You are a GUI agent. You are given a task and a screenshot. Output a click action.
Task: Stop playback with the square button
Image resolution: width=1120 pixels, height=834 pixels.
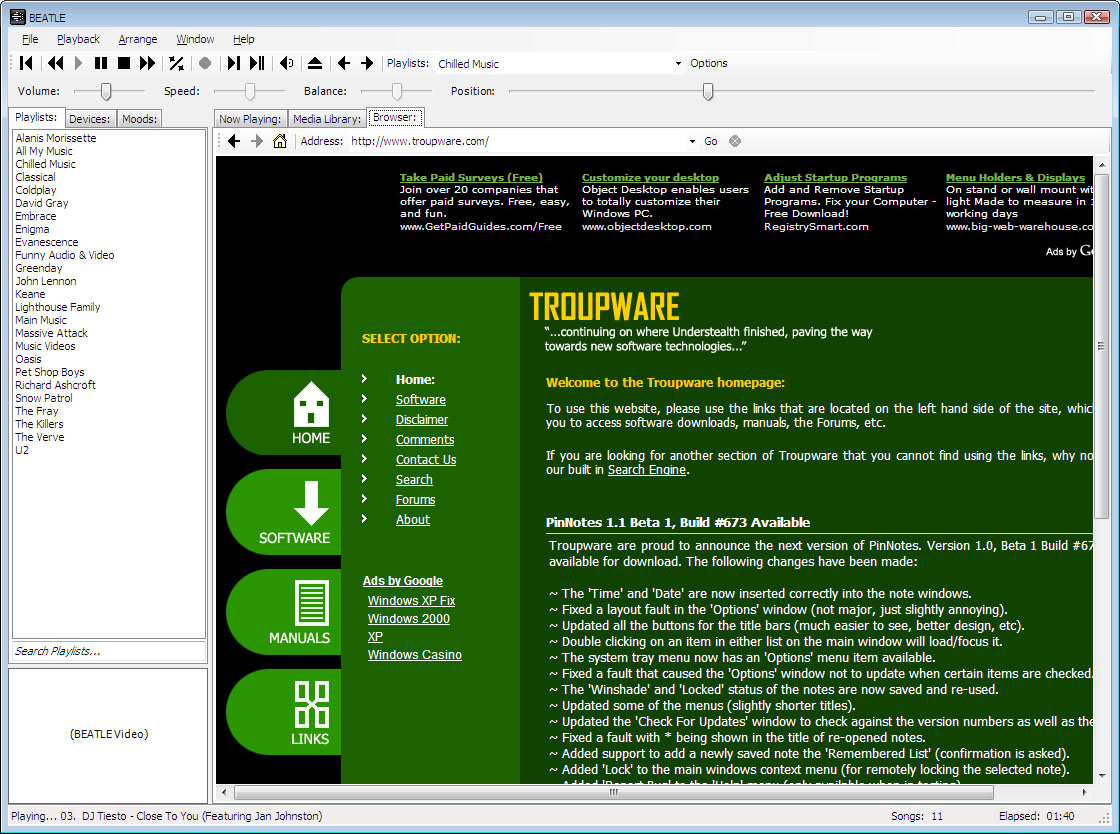pos(124,64)
